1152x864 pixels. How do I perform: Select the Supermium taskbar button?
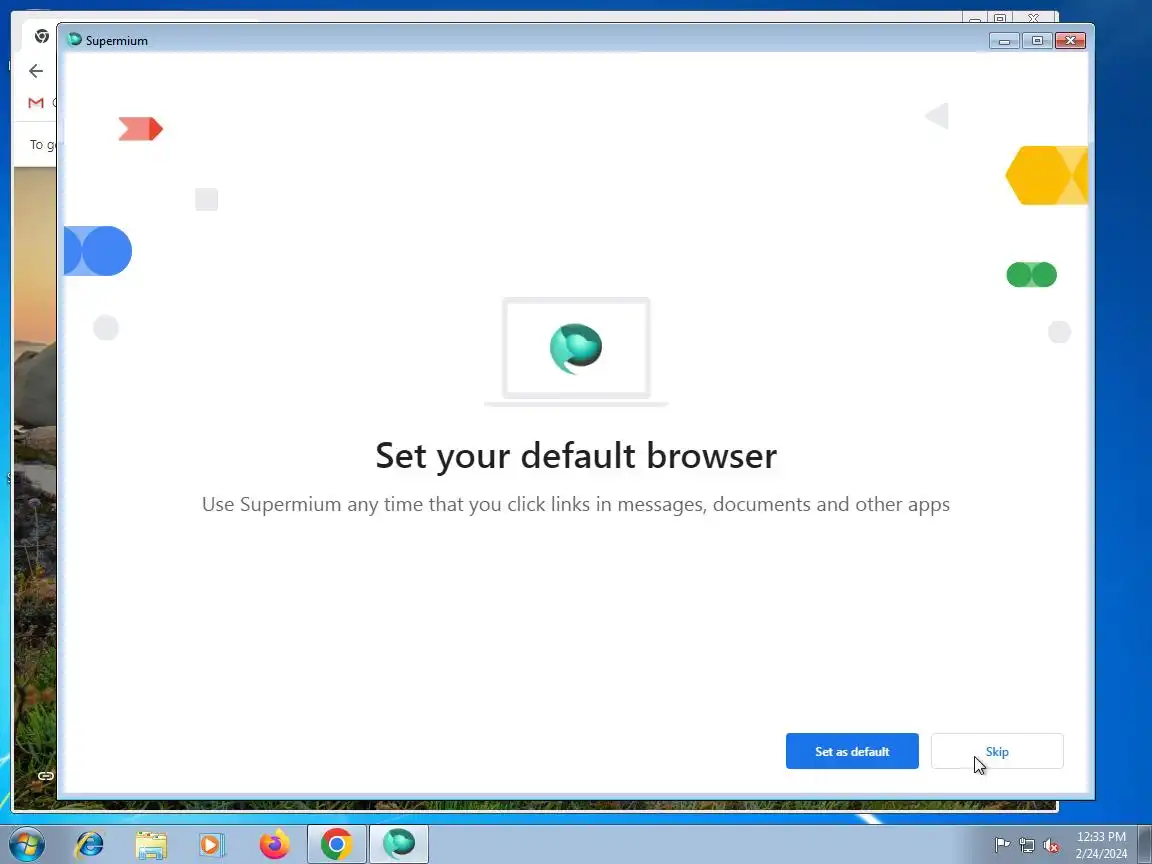click(398, 844)
